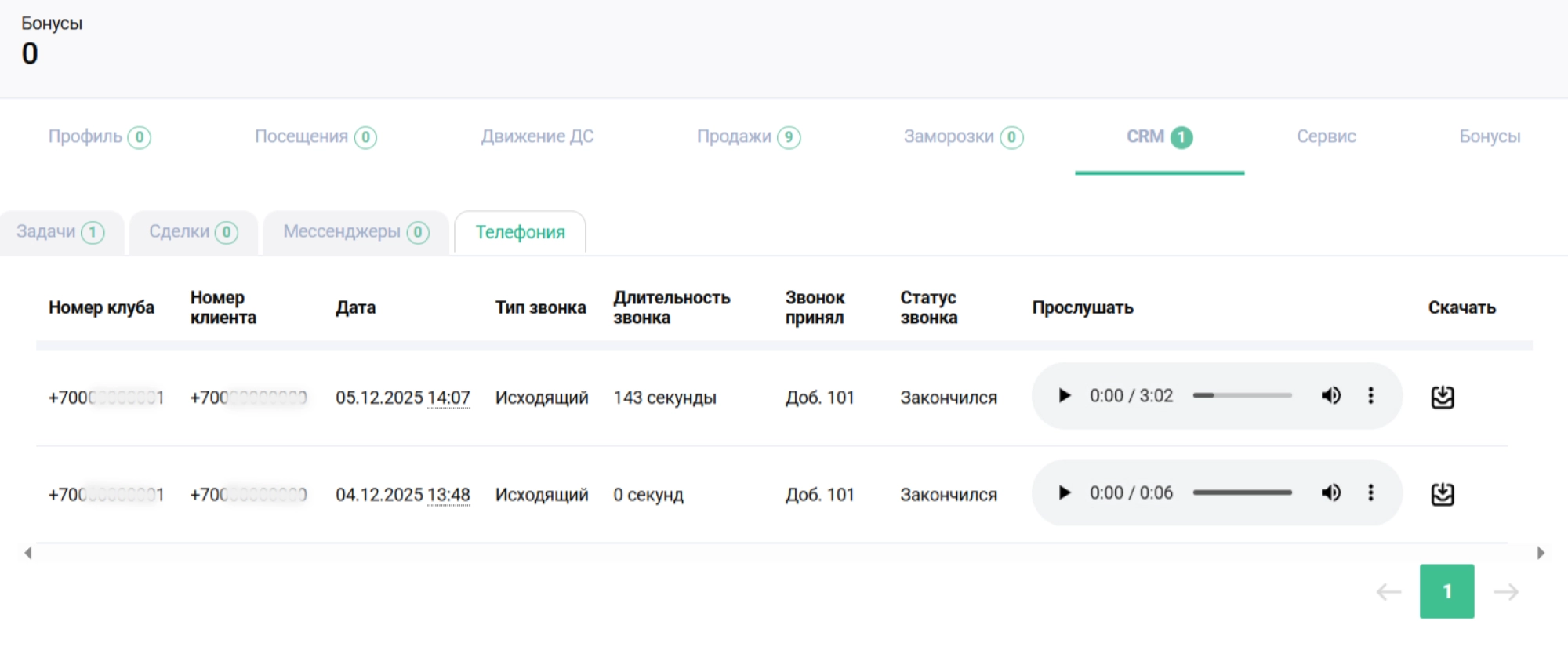Download the 05.12.2025 14:07 call recording
This screenshot has height=654, width=1568.
click(1443, 398)
